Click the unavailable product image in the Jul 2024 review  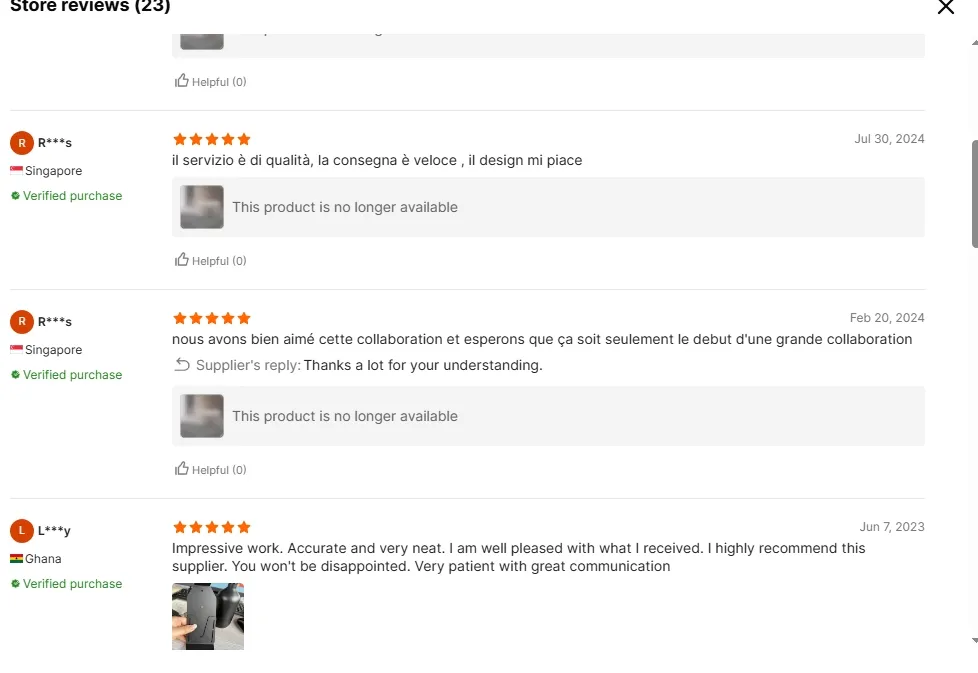click(x=201, y=207)
